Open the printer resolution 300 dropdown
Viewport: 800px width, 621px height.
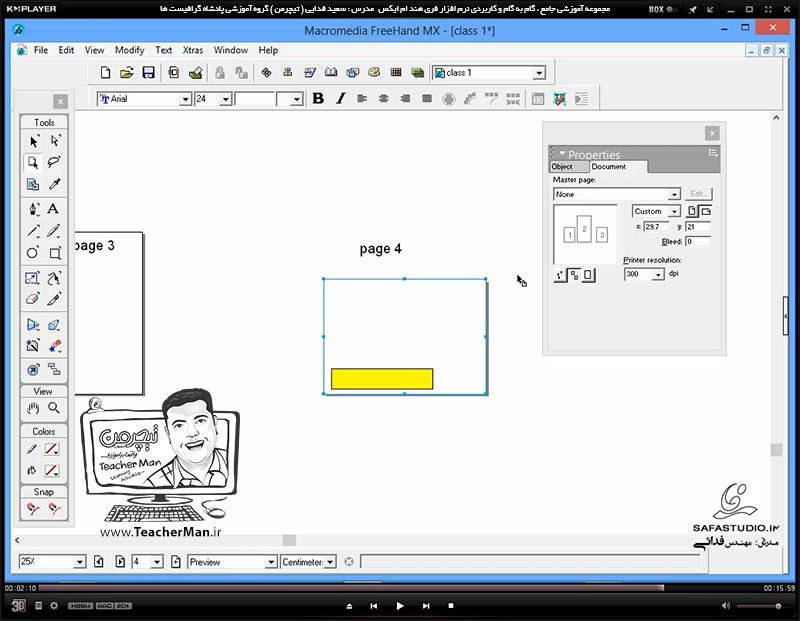coord(658,275)
